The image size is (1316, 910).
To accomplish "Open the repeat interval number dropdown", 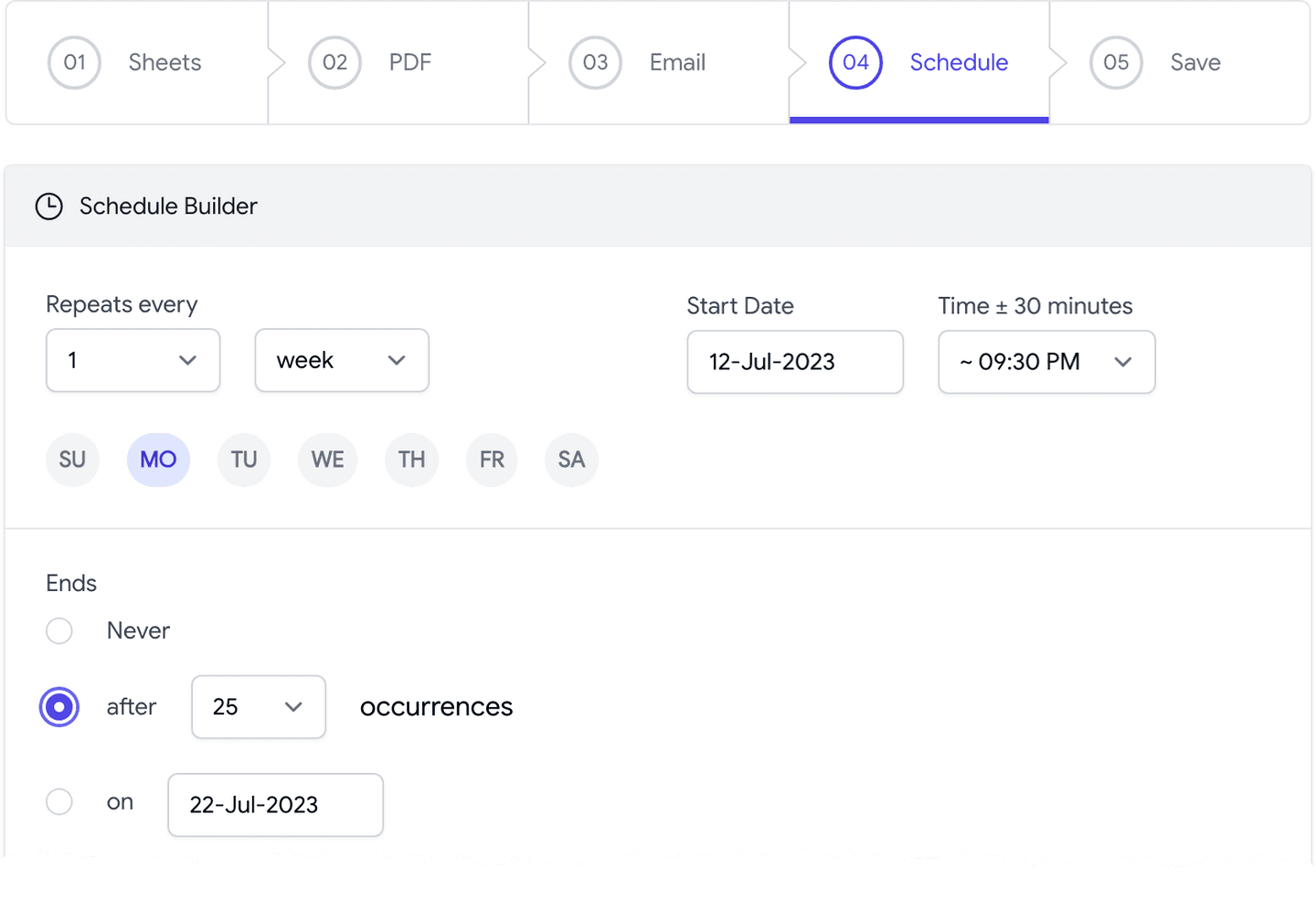I will tap(133, 360).
